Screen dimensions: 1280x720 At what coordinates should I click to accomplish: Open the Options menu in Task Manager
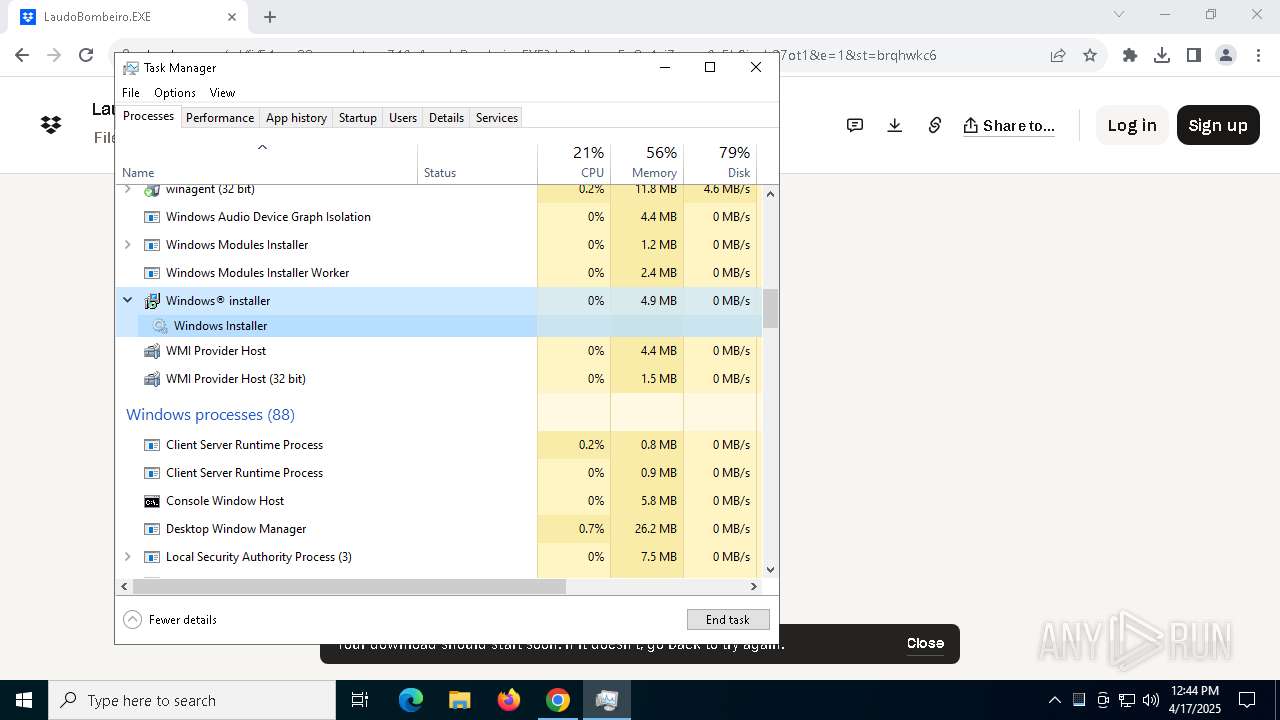coord(175,92)
